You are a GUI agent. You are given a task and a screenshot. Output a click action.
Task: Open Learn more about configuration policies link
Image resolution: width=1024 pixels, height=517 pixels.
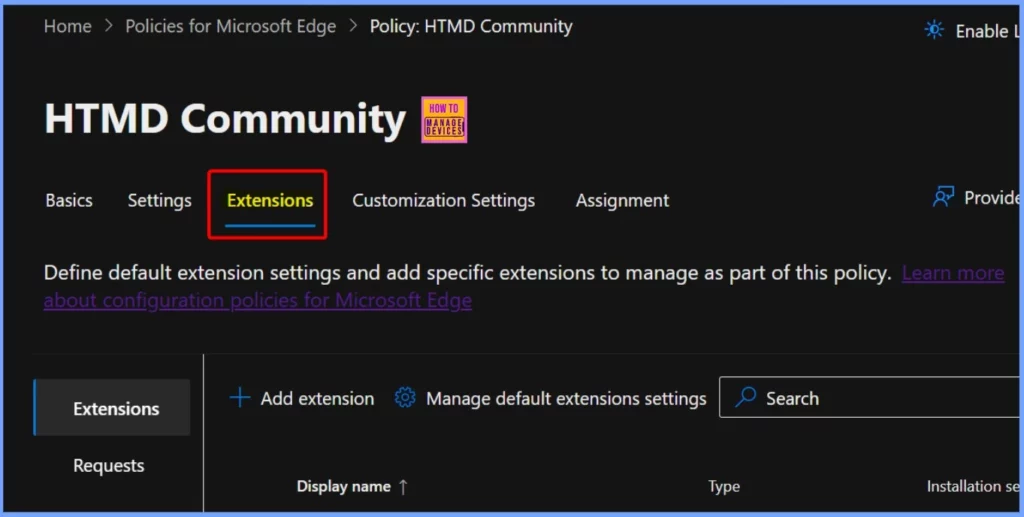[x=953, y=273]
